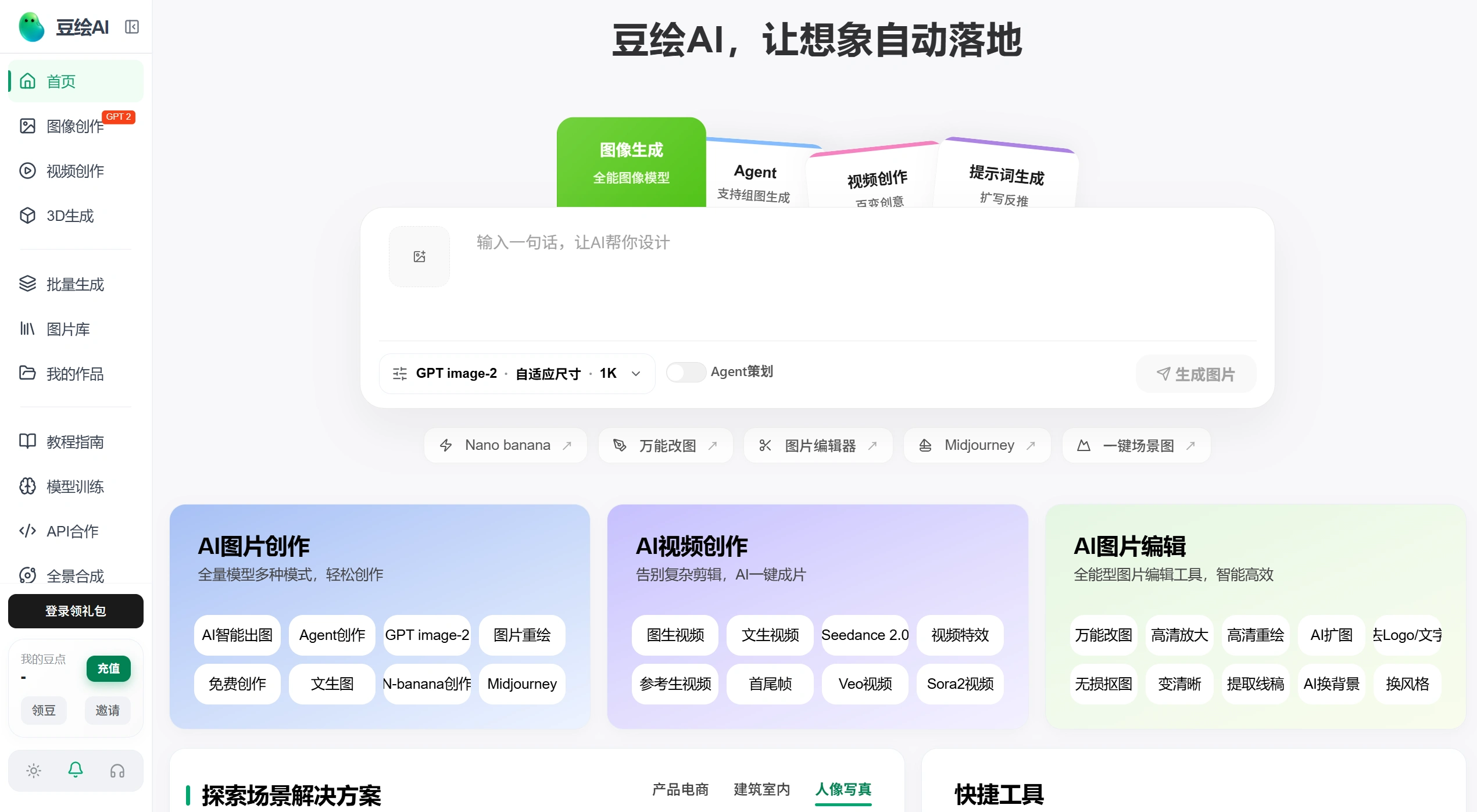Image resolution: width=1477 pixels, height=812 pixels.
Task: Open 首页 home in sidebar
Action: (x=76, y=81)
